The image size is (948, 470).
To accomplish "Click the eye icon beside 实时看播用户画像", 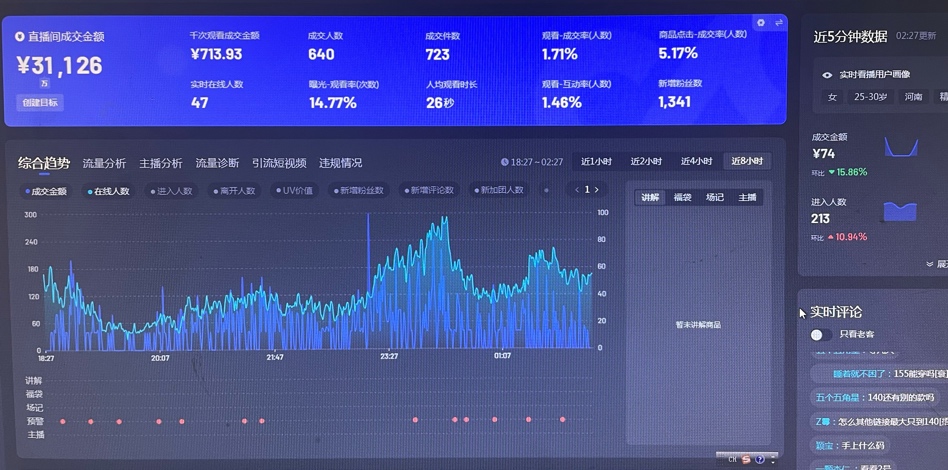I will coord(827,75).
